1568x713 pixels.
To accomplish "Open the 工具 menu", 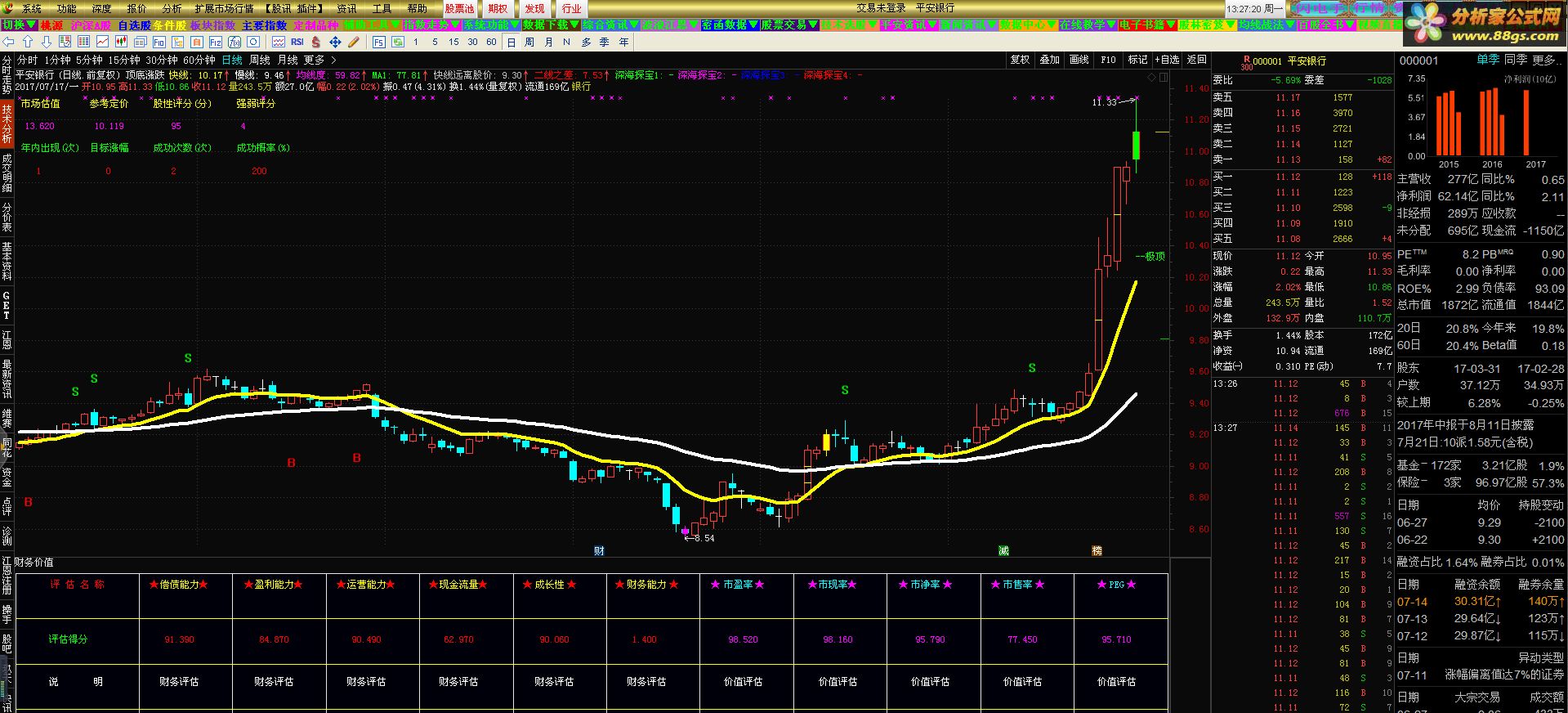I will pos(382,8).
